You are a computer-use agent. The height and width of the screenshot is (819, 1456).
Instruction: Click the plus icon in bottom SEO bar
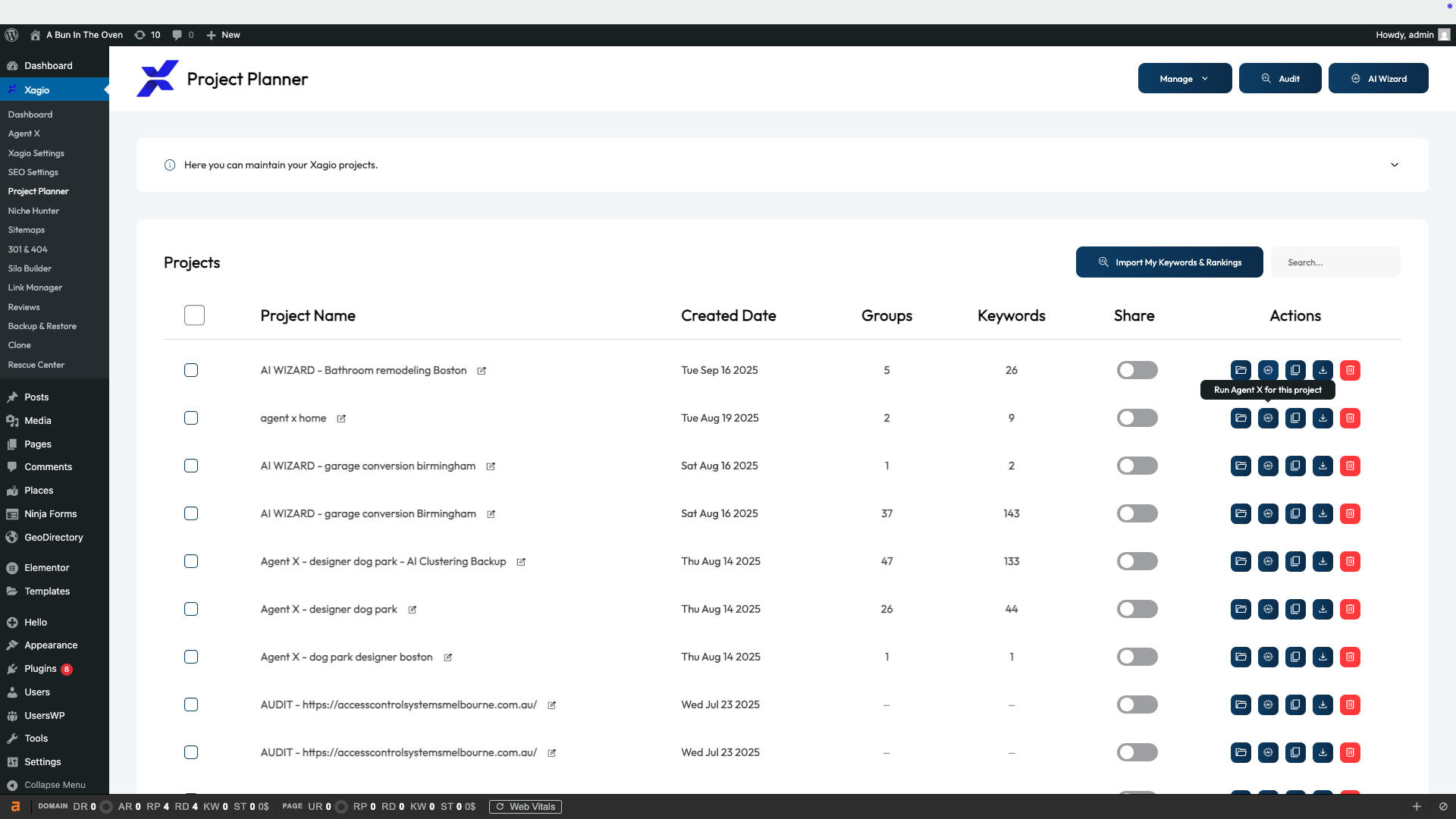(x=1417, y=806)
